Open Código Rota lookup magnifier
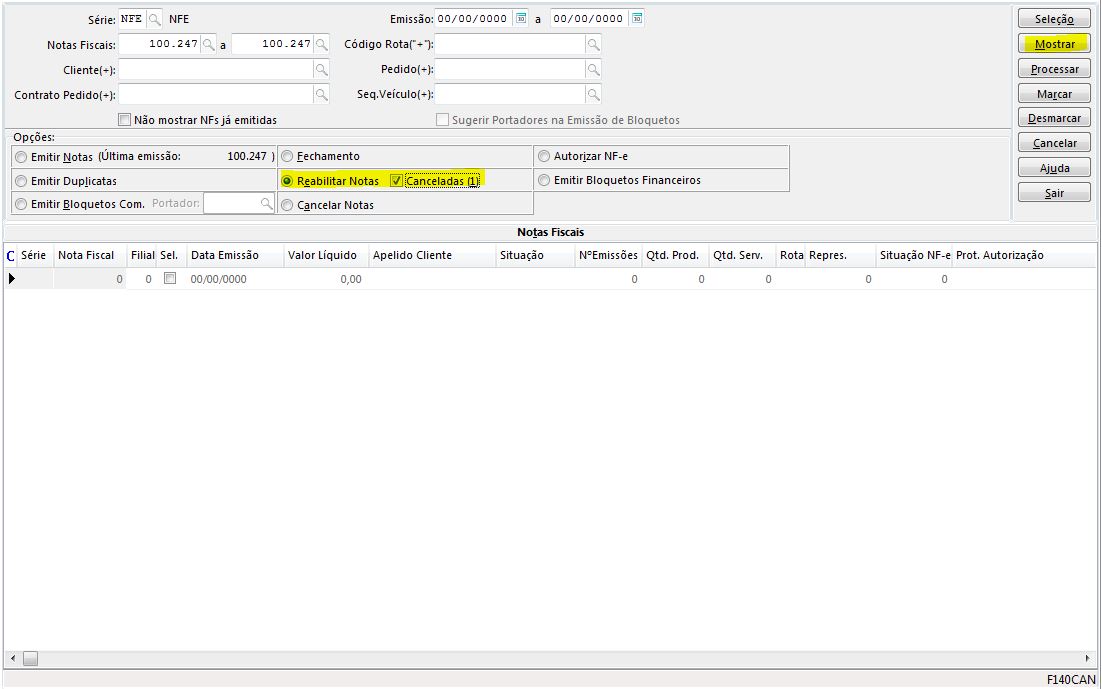Viewport: 1102px width, 689px height. tap(593, 44)
